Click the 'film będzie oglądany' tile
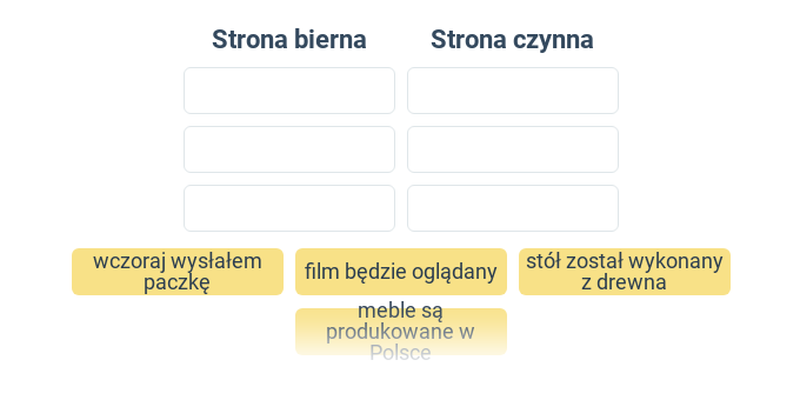 [401, 271]
